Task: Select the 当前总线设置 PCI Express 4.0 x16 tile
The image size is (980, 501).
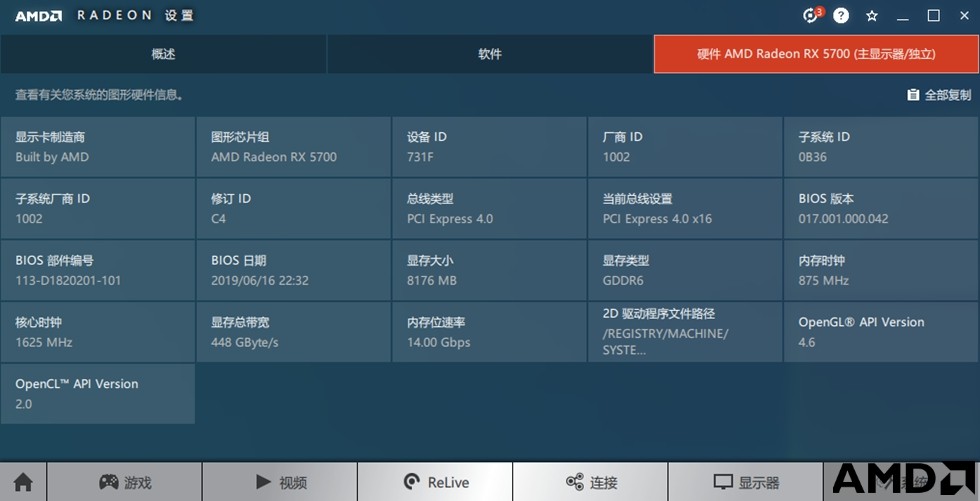Action: (685, 208)
